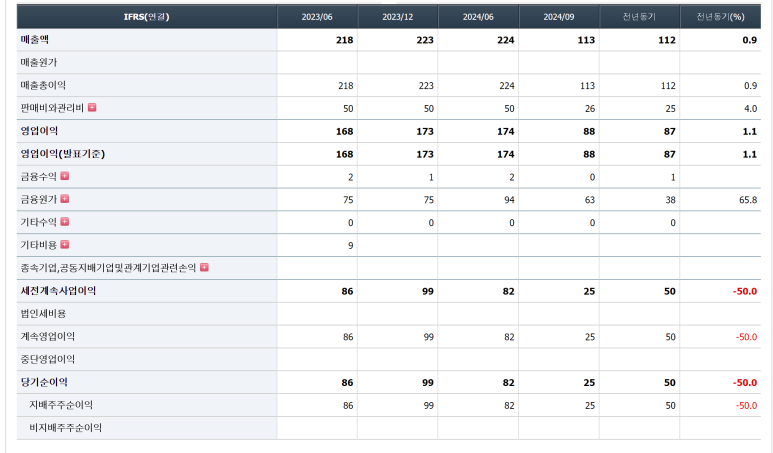Select the 기타수익 row label

pos(39,222)
